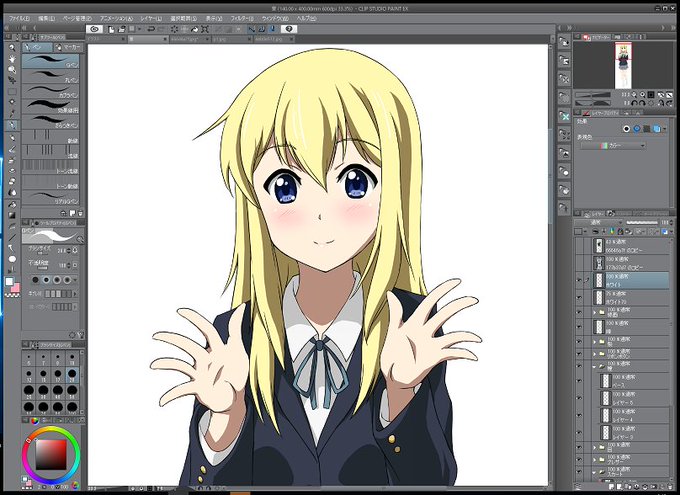Viewport: 680px width, 495px height.
Task: Toggle the eye icon of the レイヤー4 layer
Action: (579, 416)
